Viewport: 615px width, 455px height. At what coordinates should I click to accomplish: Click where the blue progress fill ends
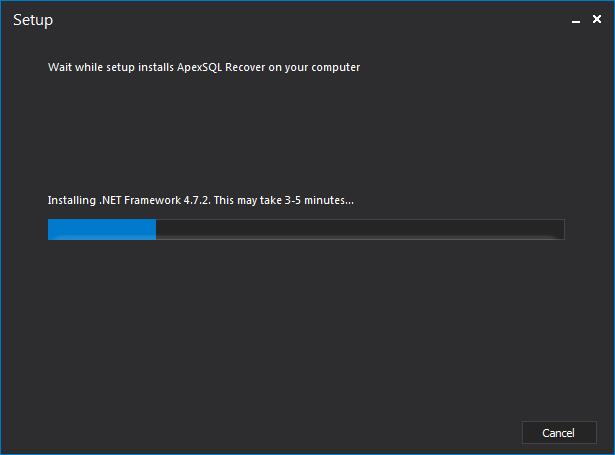[x=155, y=230]
